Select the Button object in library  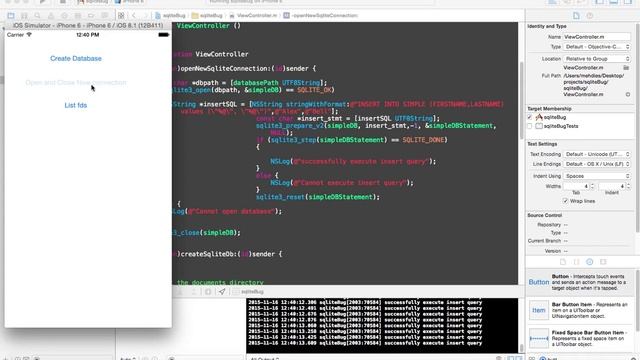pyautogui.click(x=579, y=282)
